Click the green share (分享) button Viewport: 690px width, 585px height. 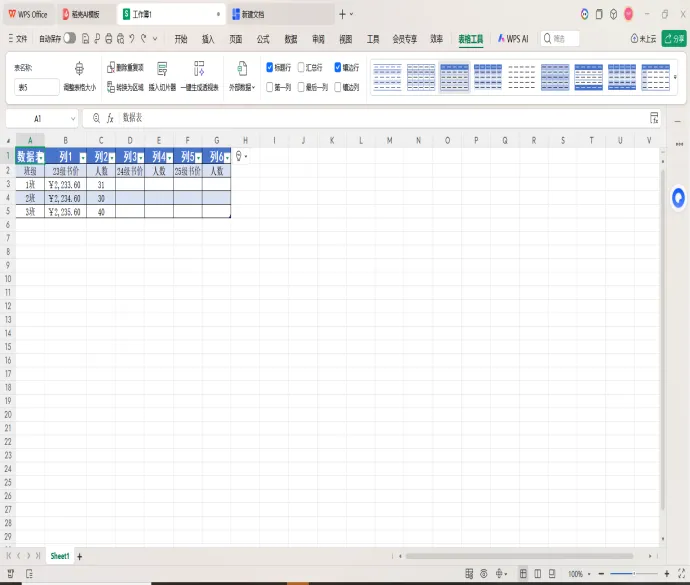[x=674, y=39]
